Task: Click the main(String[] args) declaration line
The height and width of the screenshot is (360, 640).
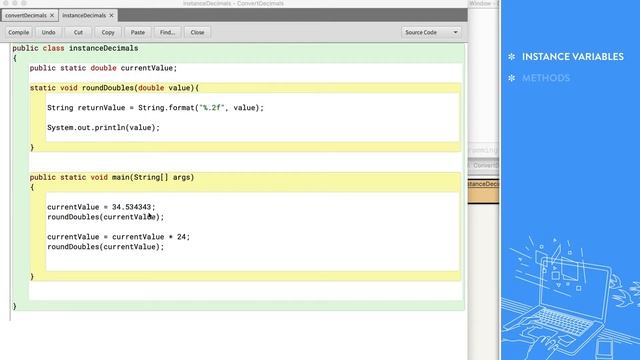Action: click(x=112, y=178)
